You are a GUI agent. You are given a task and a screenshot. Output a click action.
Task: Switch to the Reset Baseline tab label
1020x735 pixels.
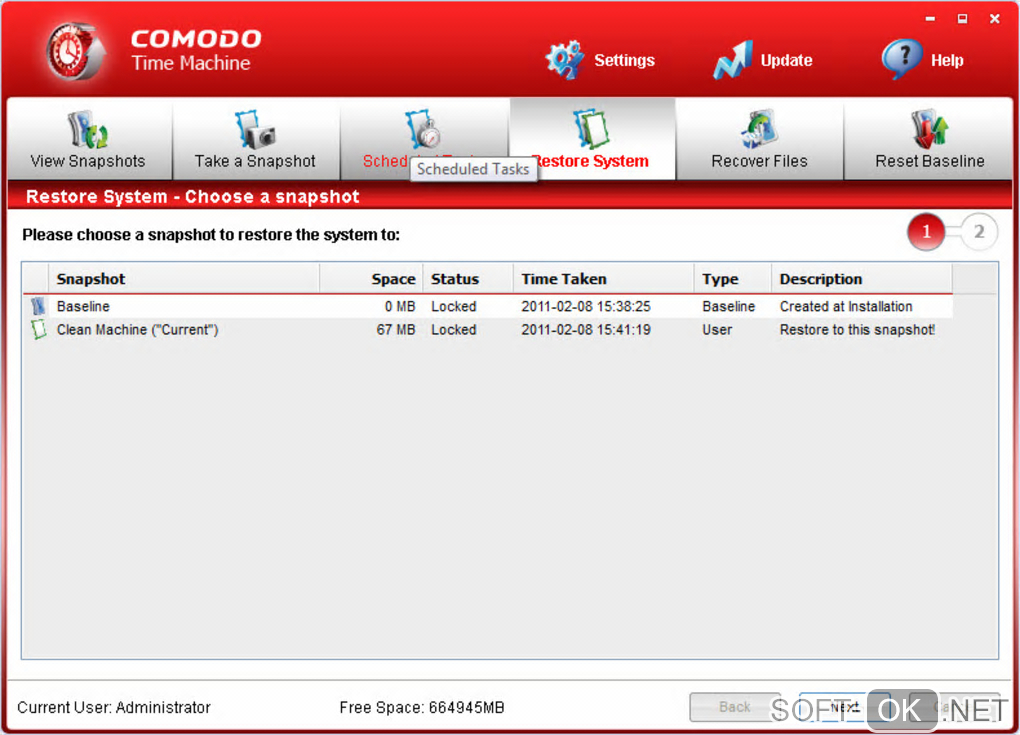(x=930, y=161)
